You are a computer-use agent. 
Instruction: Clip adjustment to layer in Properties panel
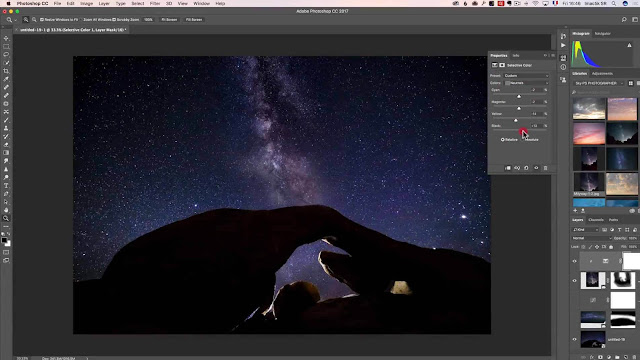(507, 168)
